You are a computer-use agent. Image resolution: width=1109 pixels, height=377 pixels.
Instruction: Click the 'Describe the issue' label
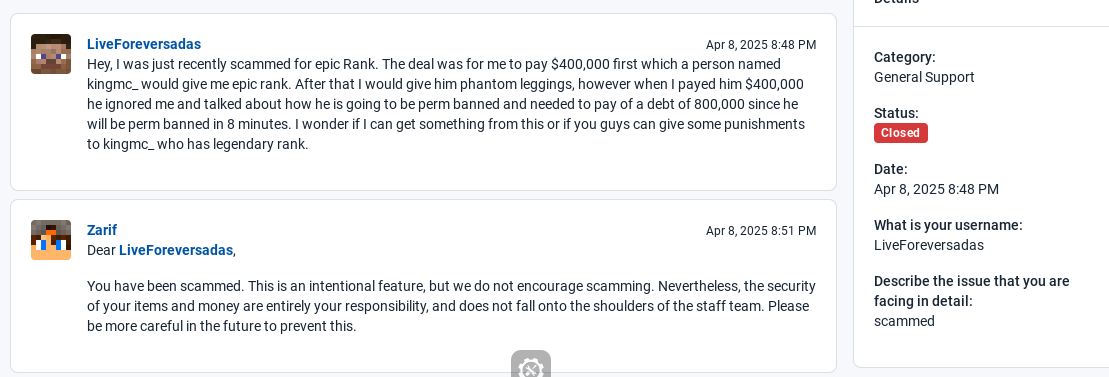972,291
